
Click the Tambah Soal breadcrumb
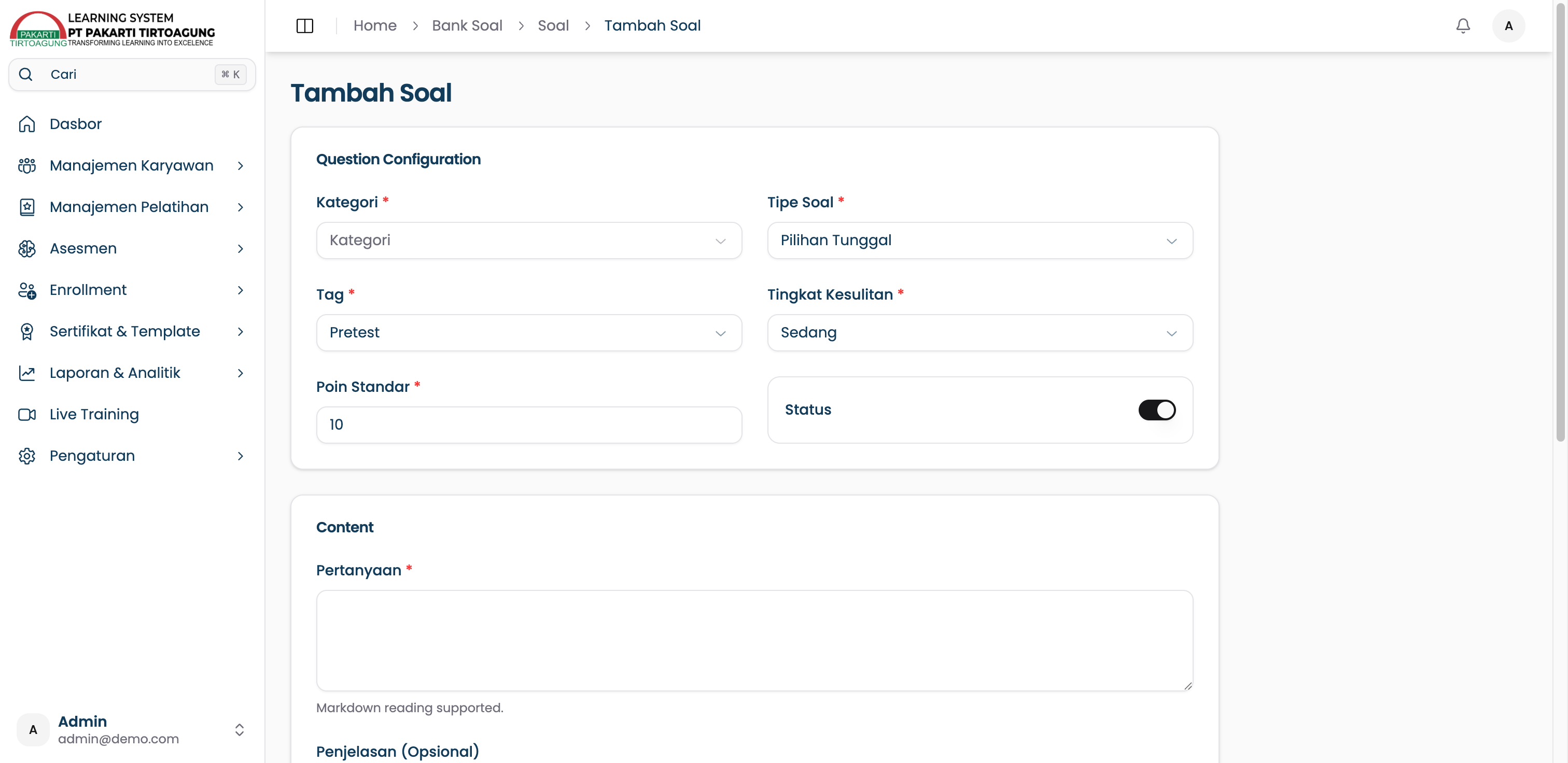coord(652,25)
